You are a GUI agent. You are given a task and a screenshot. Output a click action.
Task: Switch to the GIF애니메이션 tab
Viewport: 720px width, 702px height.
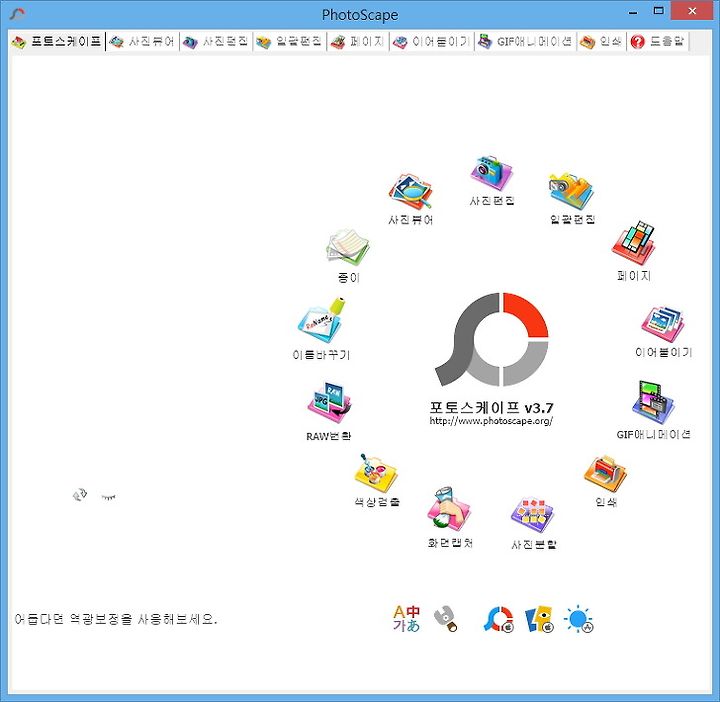525,42
